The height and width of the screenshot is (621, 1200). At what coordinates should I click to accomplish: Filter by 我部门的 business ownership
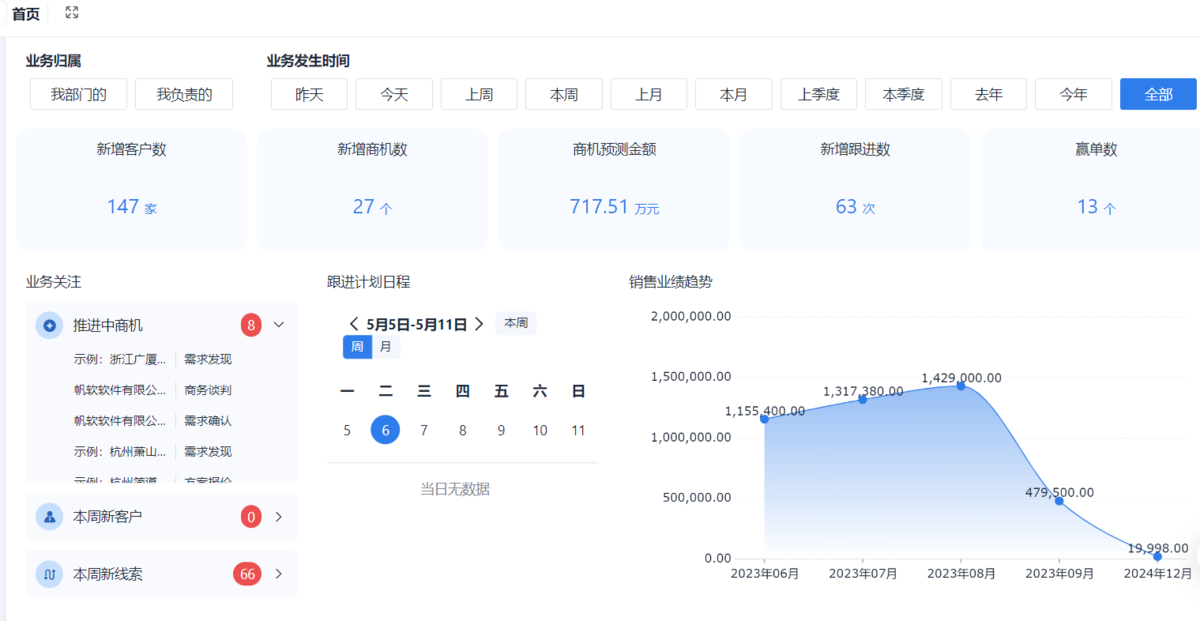pyautogui.click(x=78, y=94)
